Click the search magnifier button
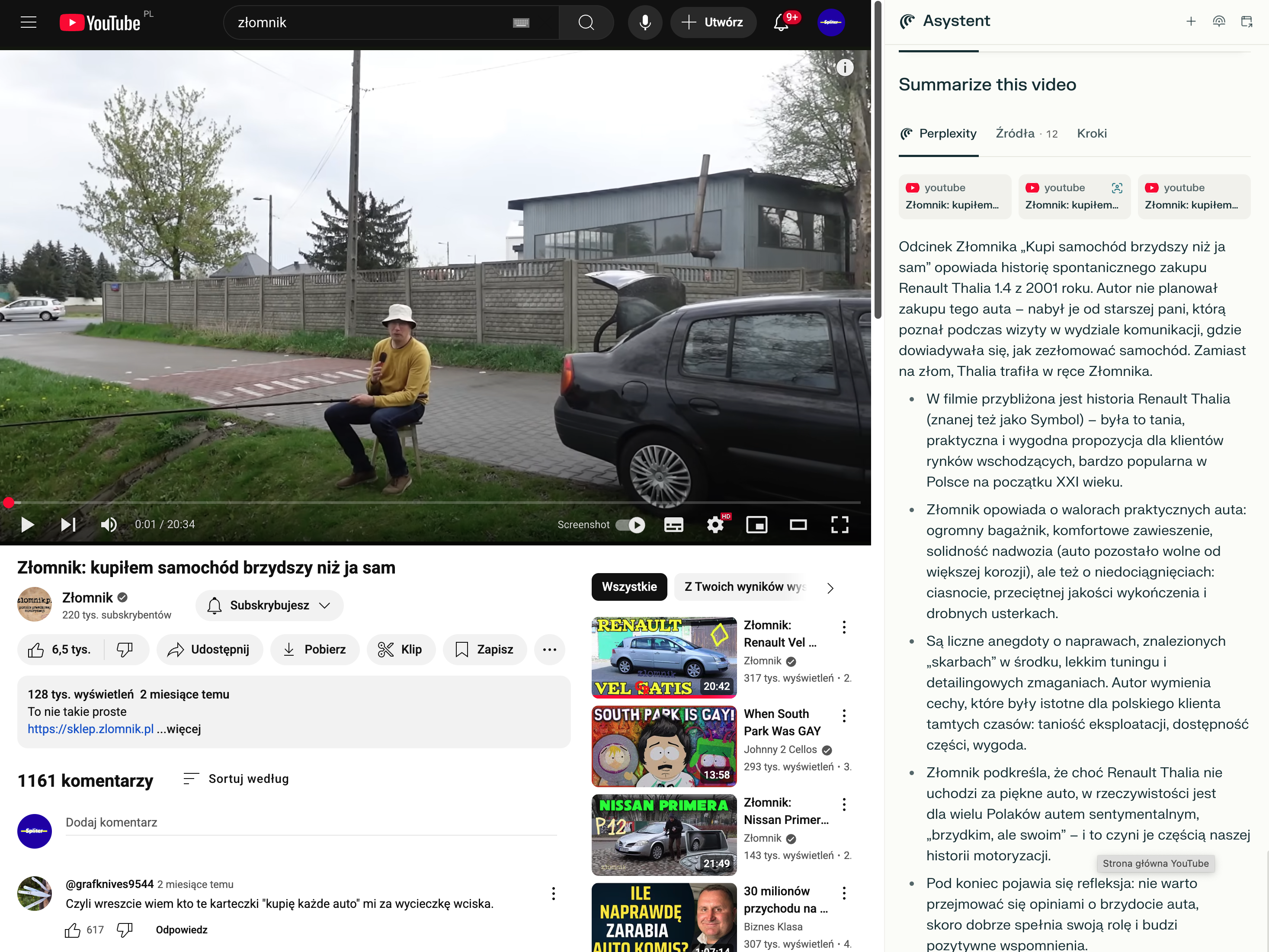This screenshot has height=952, width=1269. pyautogui.click(x=586, y=22)
